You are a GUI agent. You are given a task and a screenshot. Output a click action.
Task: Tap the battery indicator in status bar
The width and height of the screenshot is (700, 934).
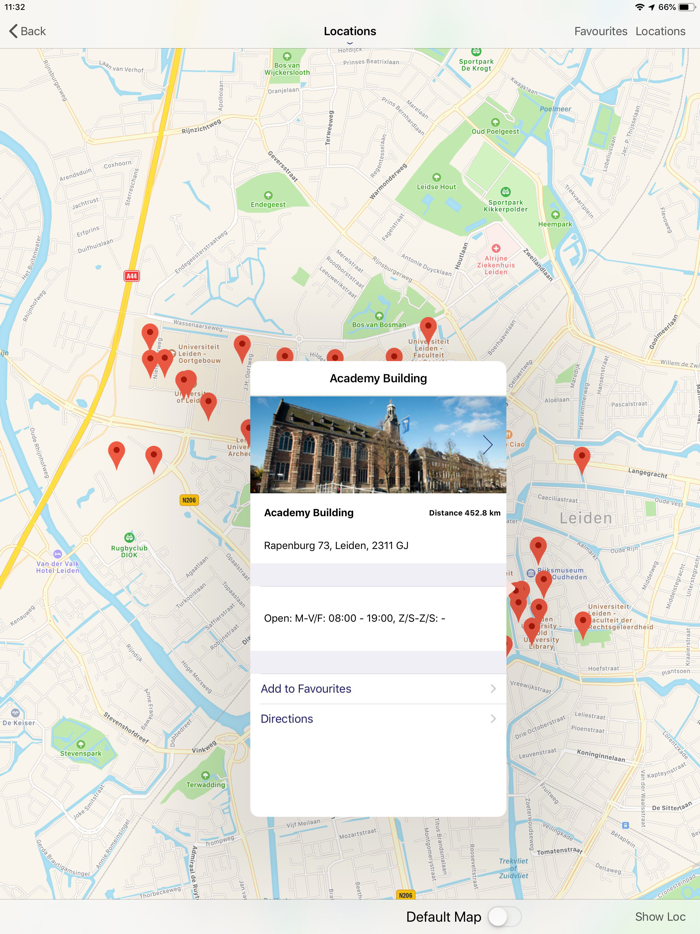687,7
